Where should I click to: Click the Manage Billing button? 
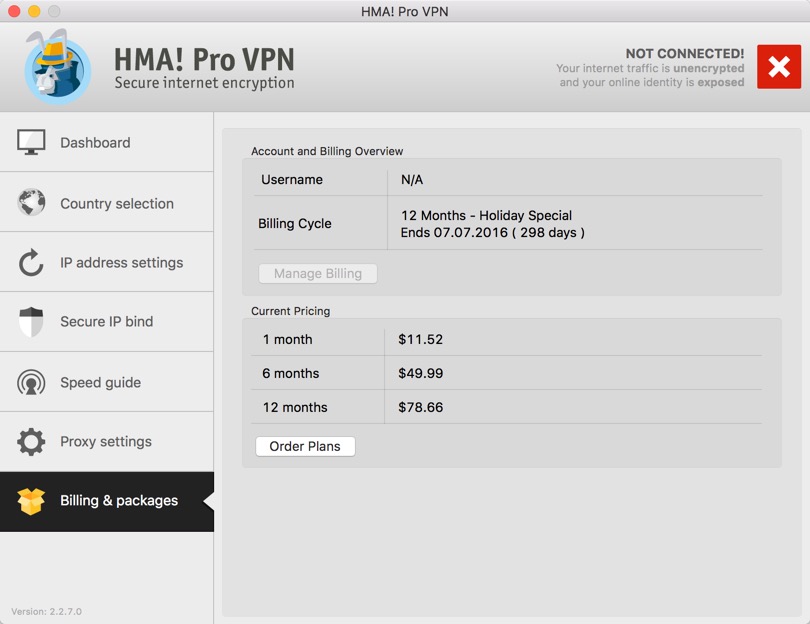[x=318, y=273]
